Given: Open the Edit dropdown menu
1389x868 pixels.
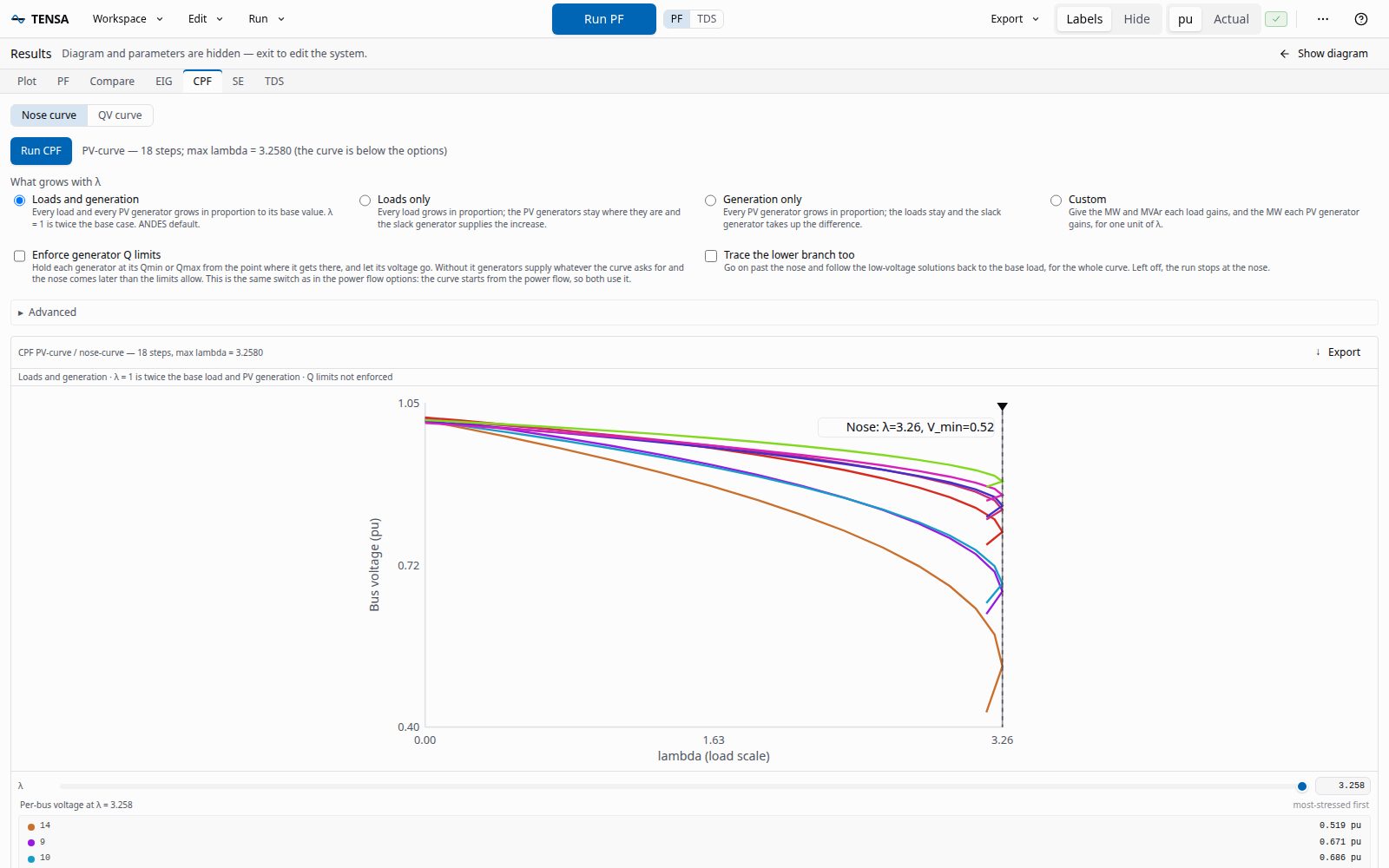Looking at the screenshot, I should [x=206, y=19].
